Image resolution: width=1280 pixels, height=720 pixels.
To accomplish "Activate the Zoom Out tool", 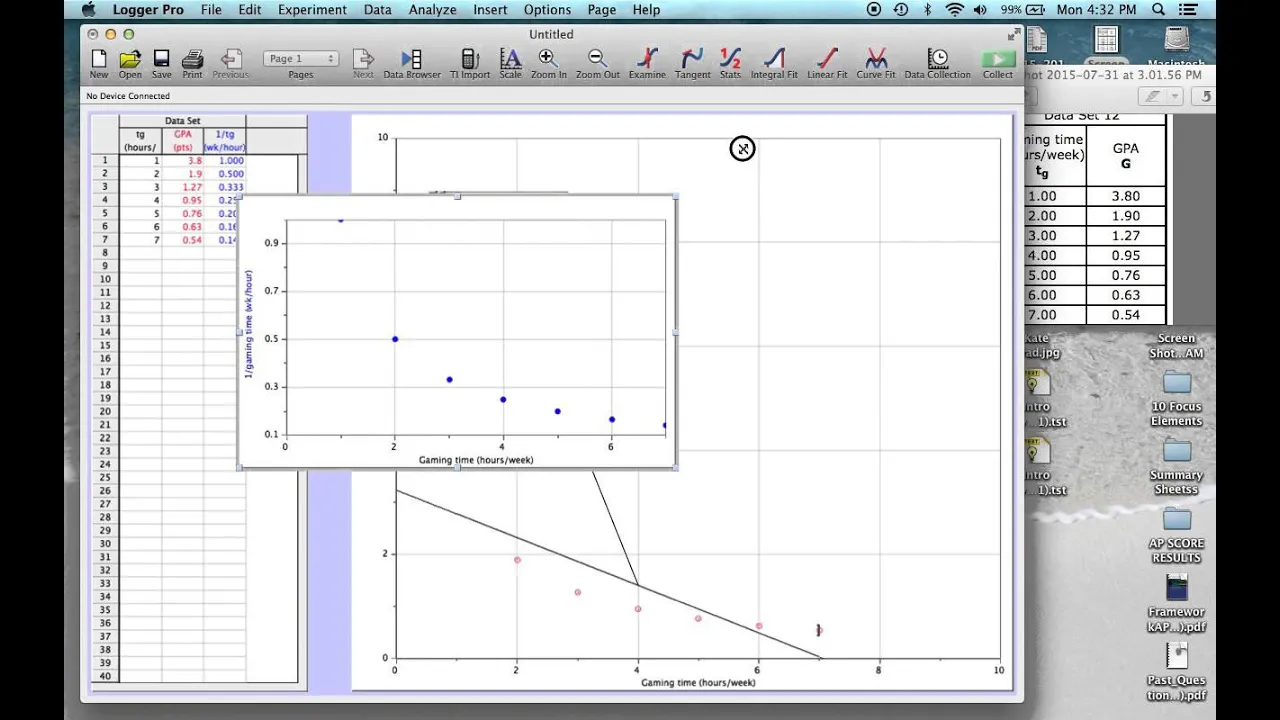I will tap(597, 64).
